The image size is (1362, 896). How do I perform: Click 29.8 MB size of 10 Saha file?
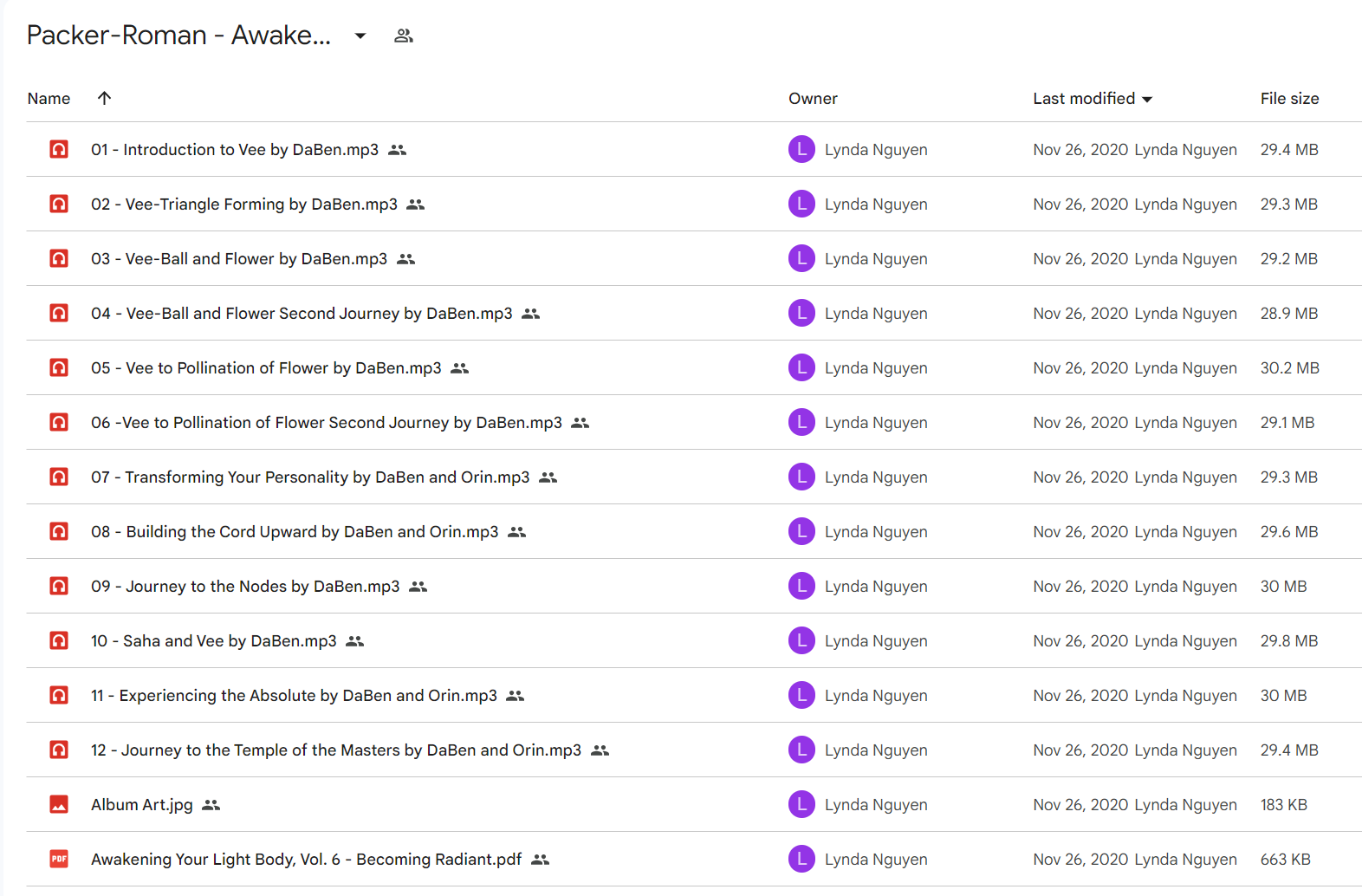(1289, 641)
